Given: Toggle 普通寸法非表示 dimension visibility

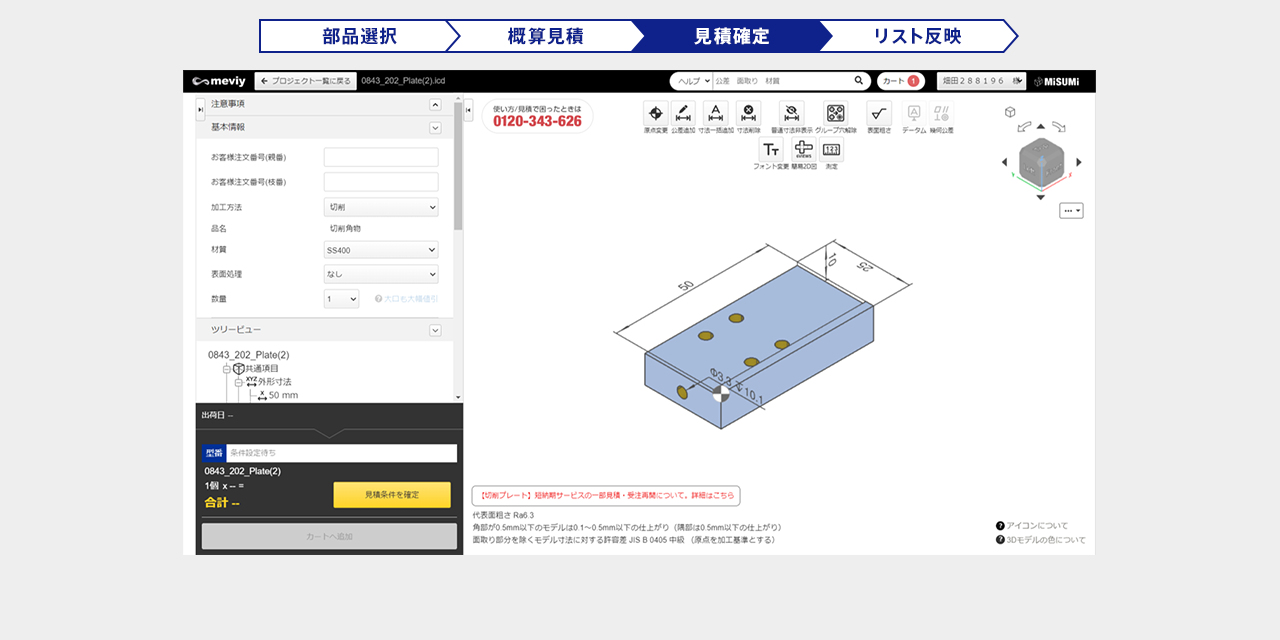Looking at the screenshot, I should (x=791, y=114).
